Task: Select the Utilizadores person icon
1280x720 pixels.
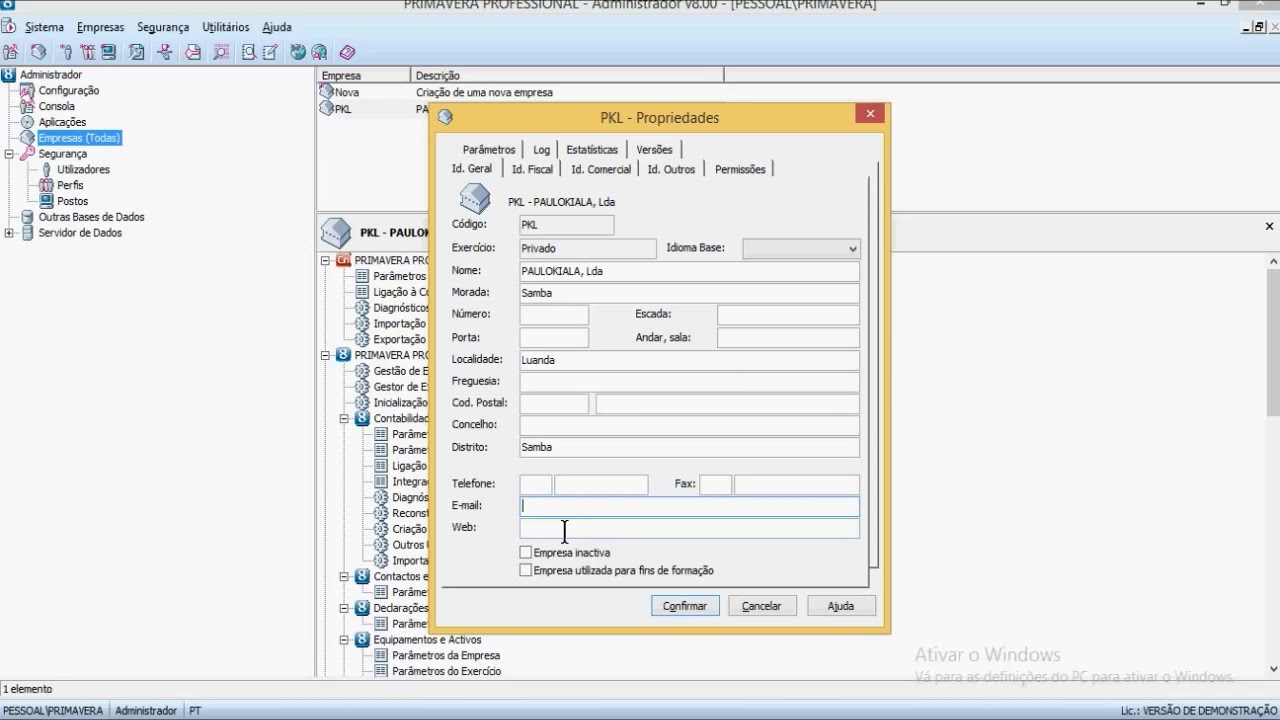Action: click(x=46, y=169)
